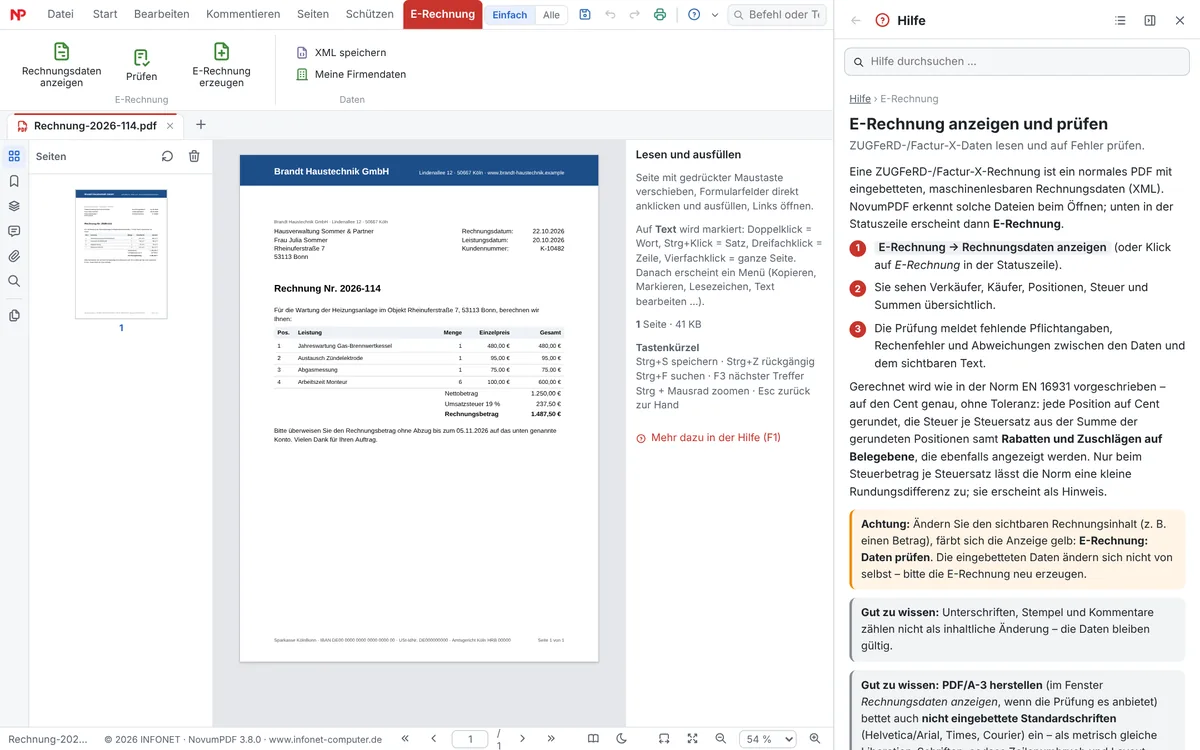Click the fullscreen expand icon
Image resolution: width=1200 pixels, height=750 pixels.
[x=692, y=739]
